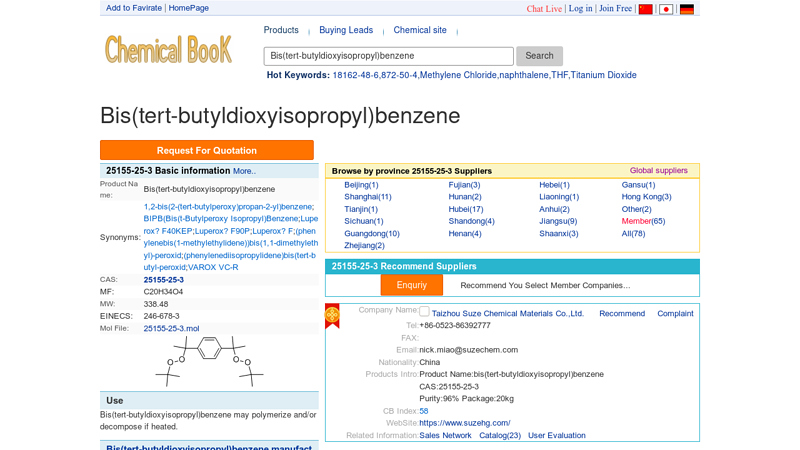Viewport: 800px width, 450px height.
Task: Click the Enquriy button
Action: pos(411,285)
